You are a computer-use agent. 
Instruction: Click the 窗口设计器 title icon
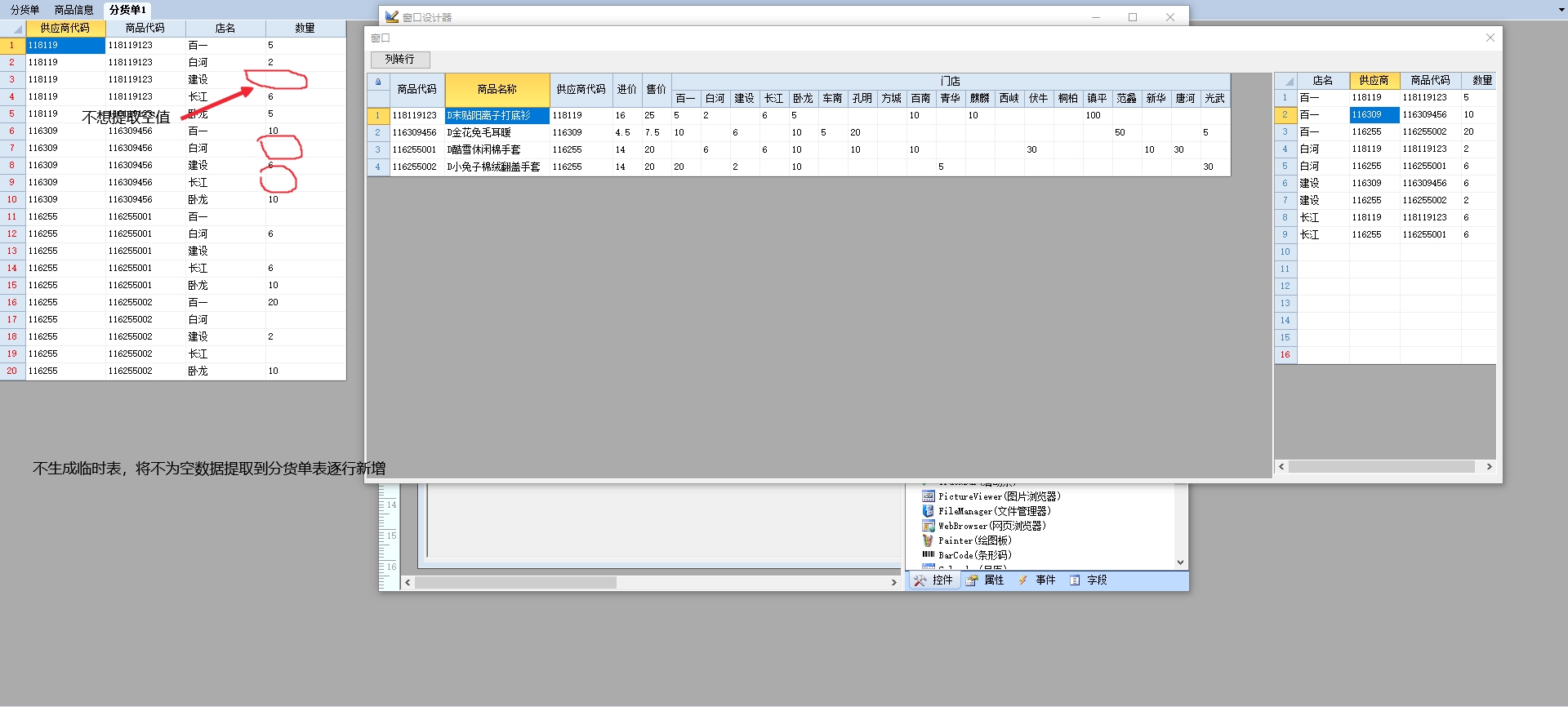(392, 17)
